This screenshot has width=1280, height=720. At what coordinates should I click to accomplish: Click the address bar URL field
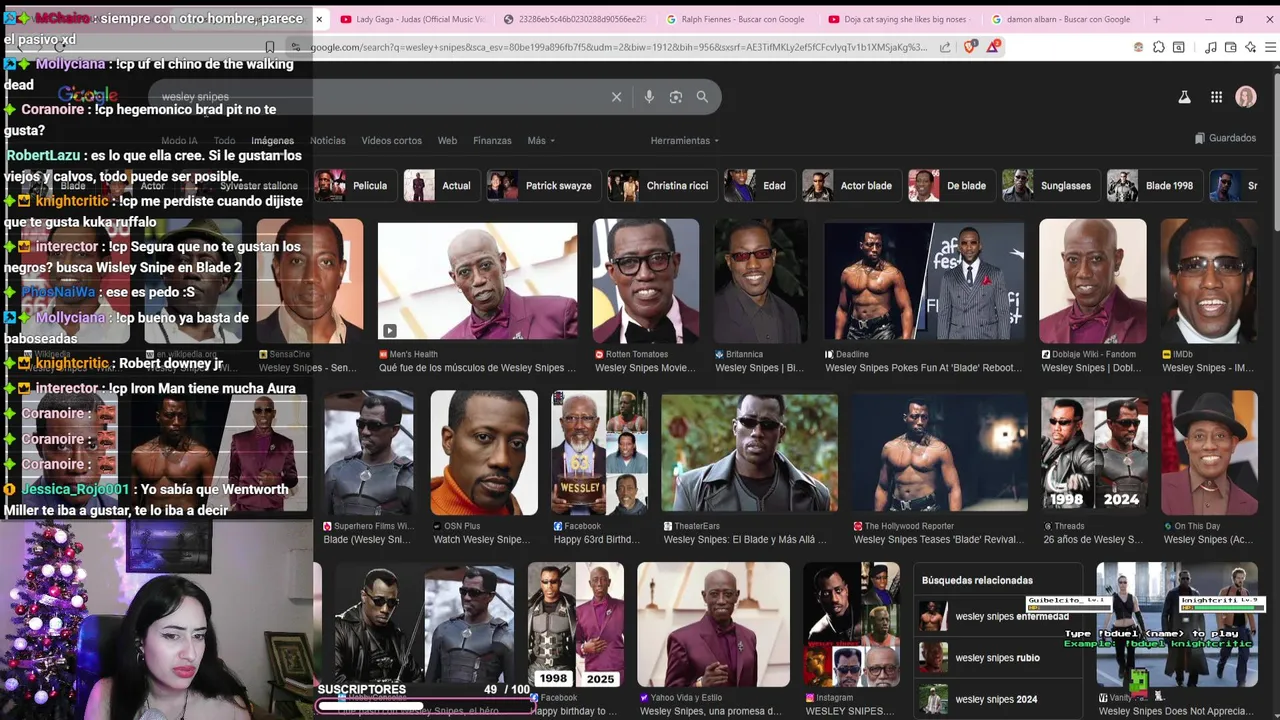tap(618, 47)
